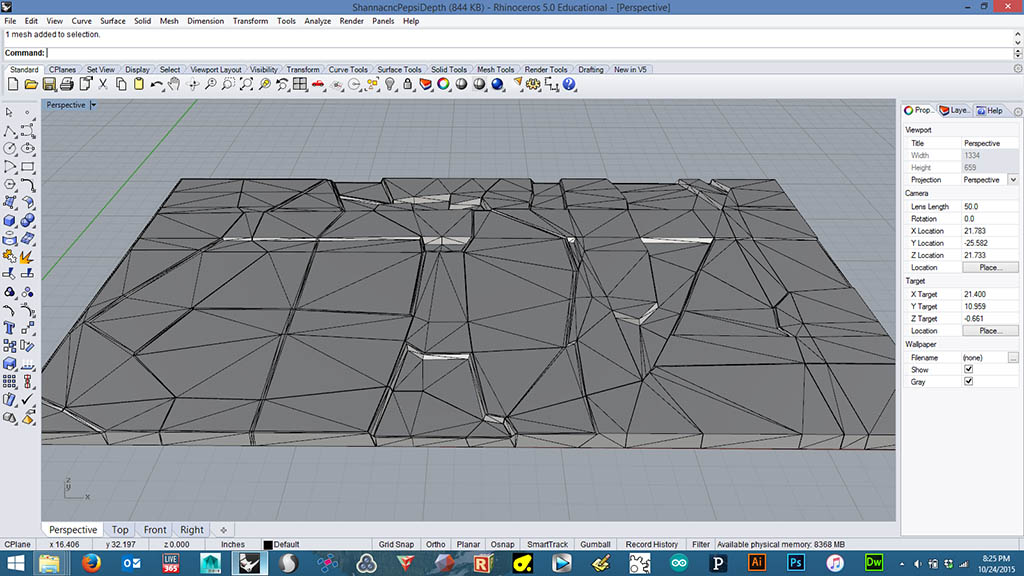
Task: Select the Text tool in left sidebar
Action: [x=10, y=326]
